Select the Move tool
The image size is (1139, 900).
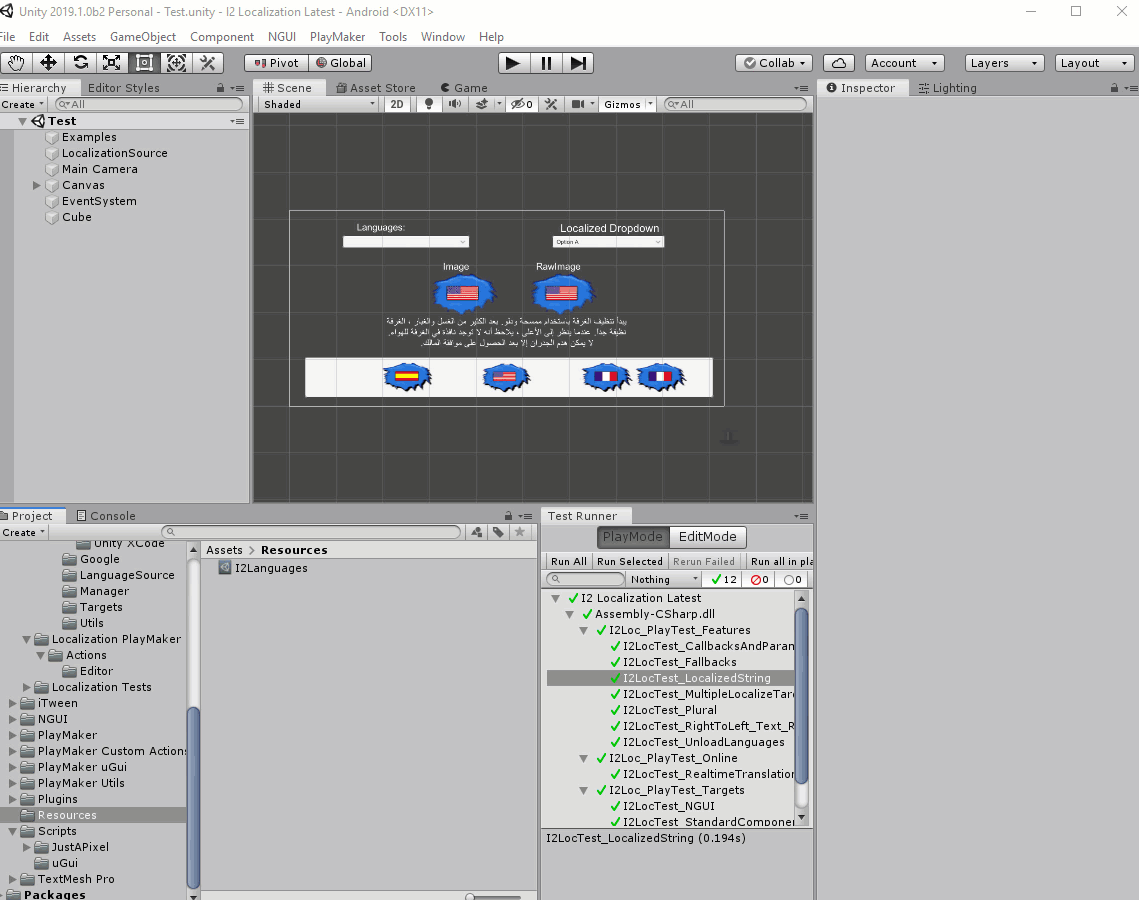[x=48, y=63]
